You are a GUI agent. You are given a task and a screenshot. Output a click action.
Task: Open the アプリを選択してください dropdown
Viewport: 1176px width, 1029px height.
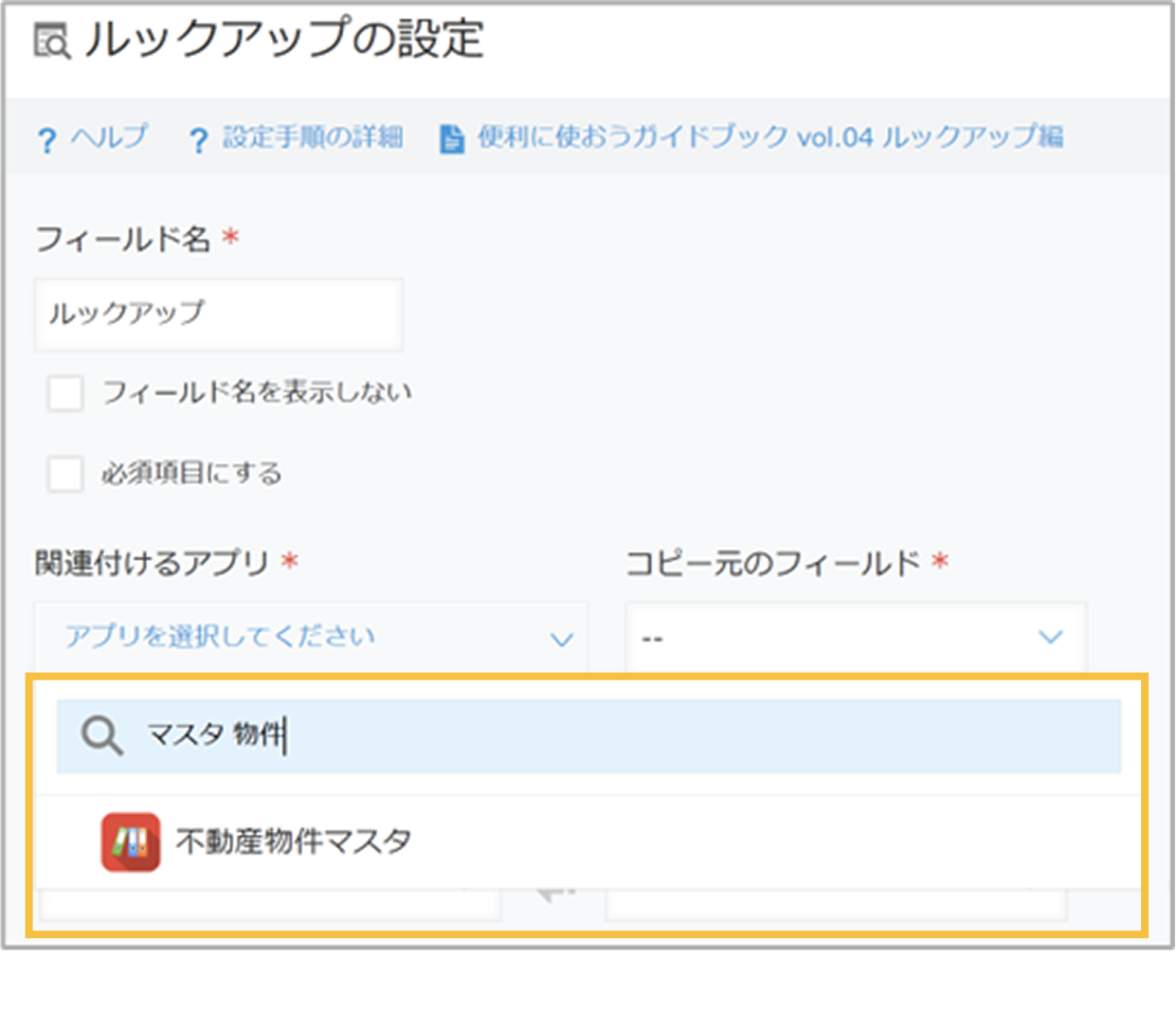coord(311,637)
